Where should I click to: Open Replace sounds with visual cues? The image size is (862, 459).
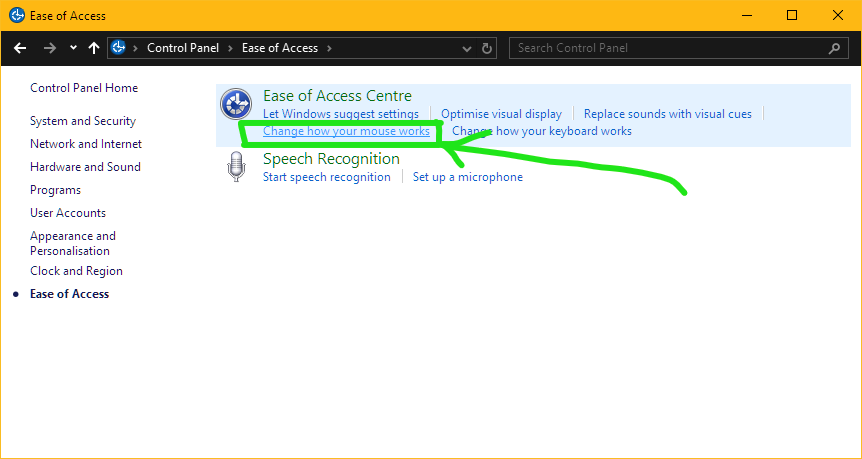[x=667, y=114]
